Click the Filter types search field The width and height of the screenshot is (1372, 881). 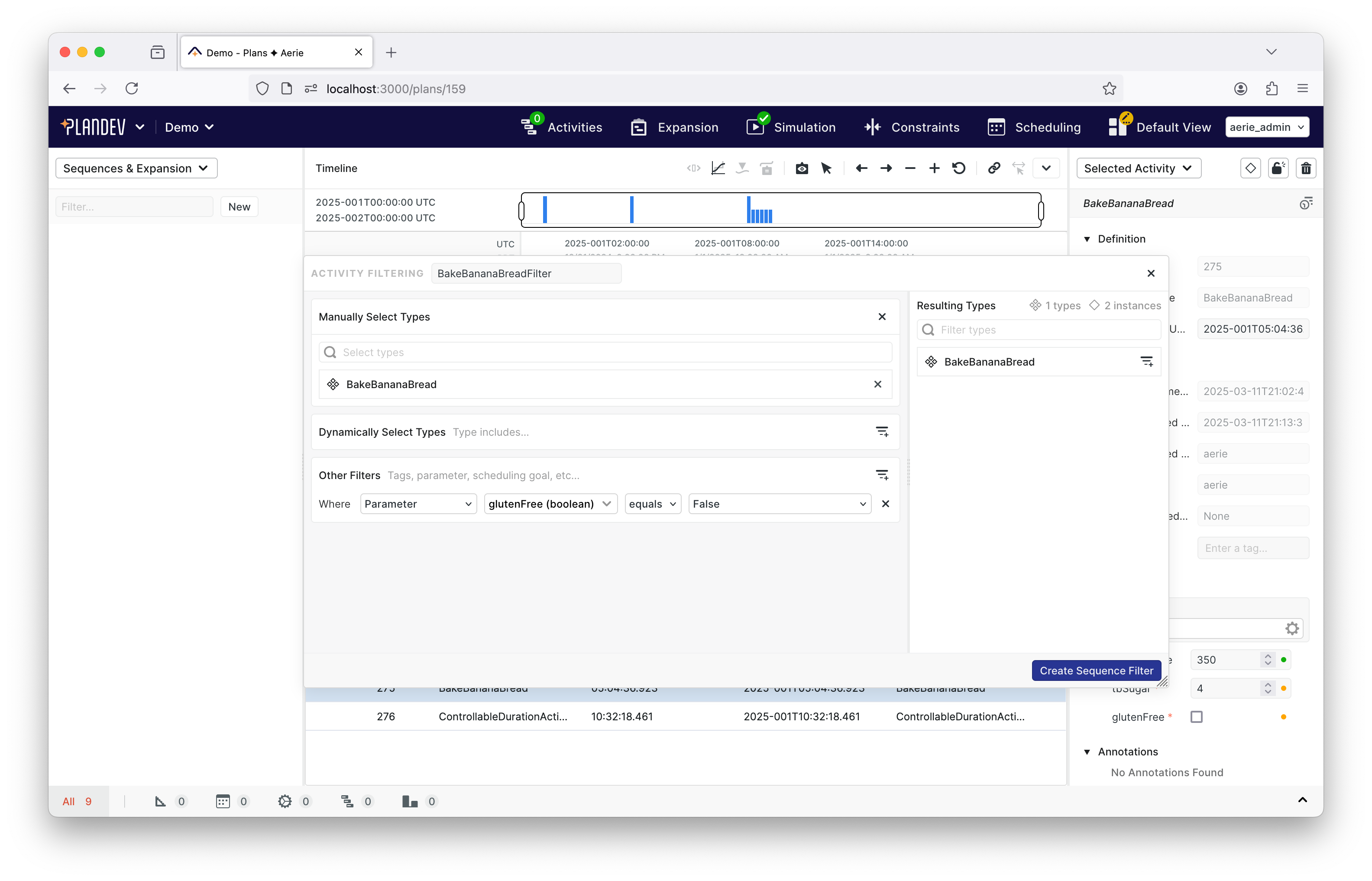(x=1039, y=330)
